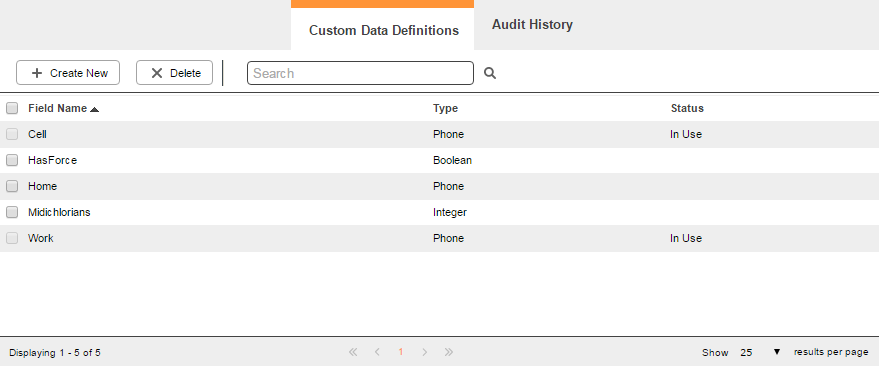Check the Cell row checkbox

click(12, 135)
